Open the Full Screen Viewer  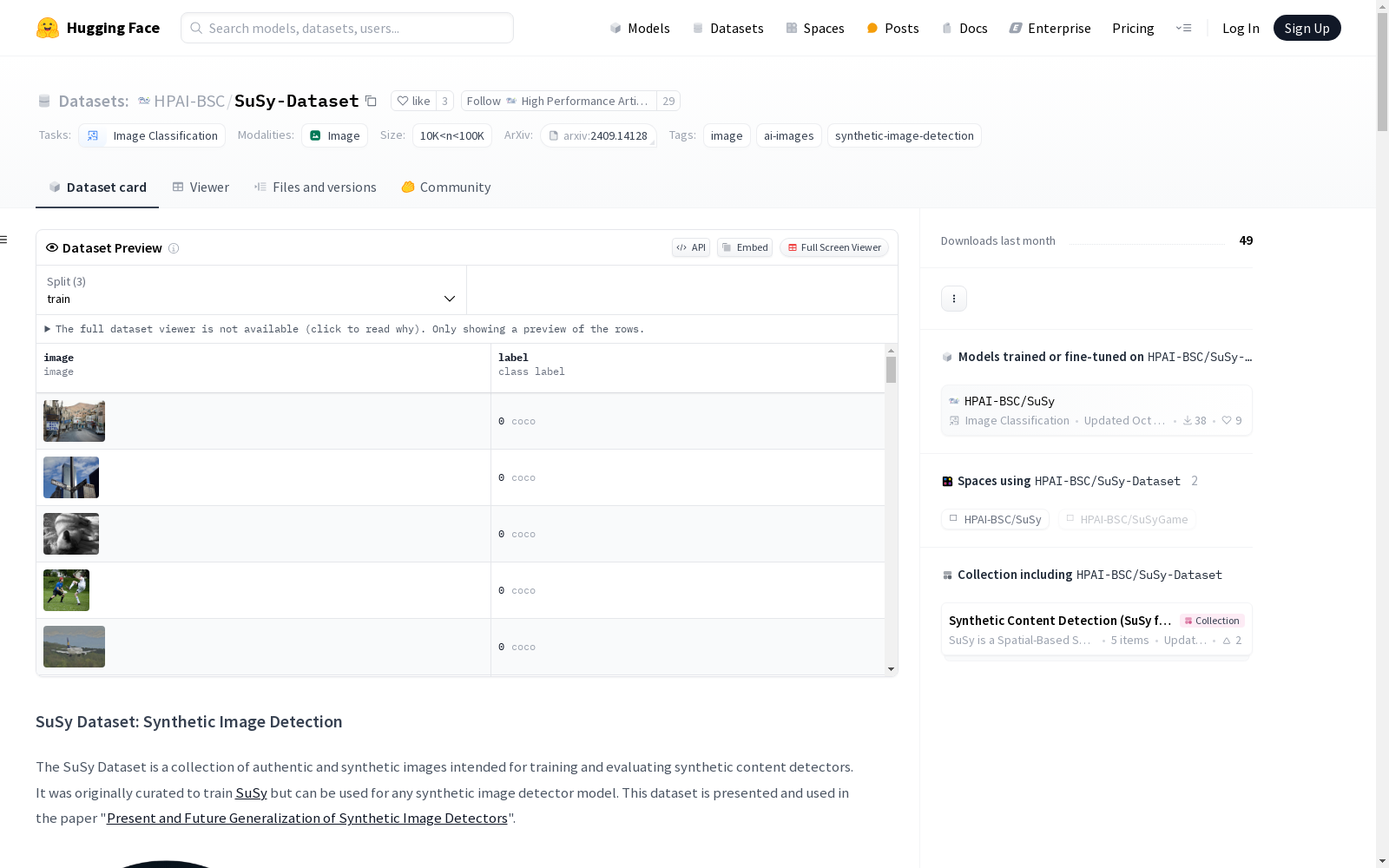[x=834, y=247]
